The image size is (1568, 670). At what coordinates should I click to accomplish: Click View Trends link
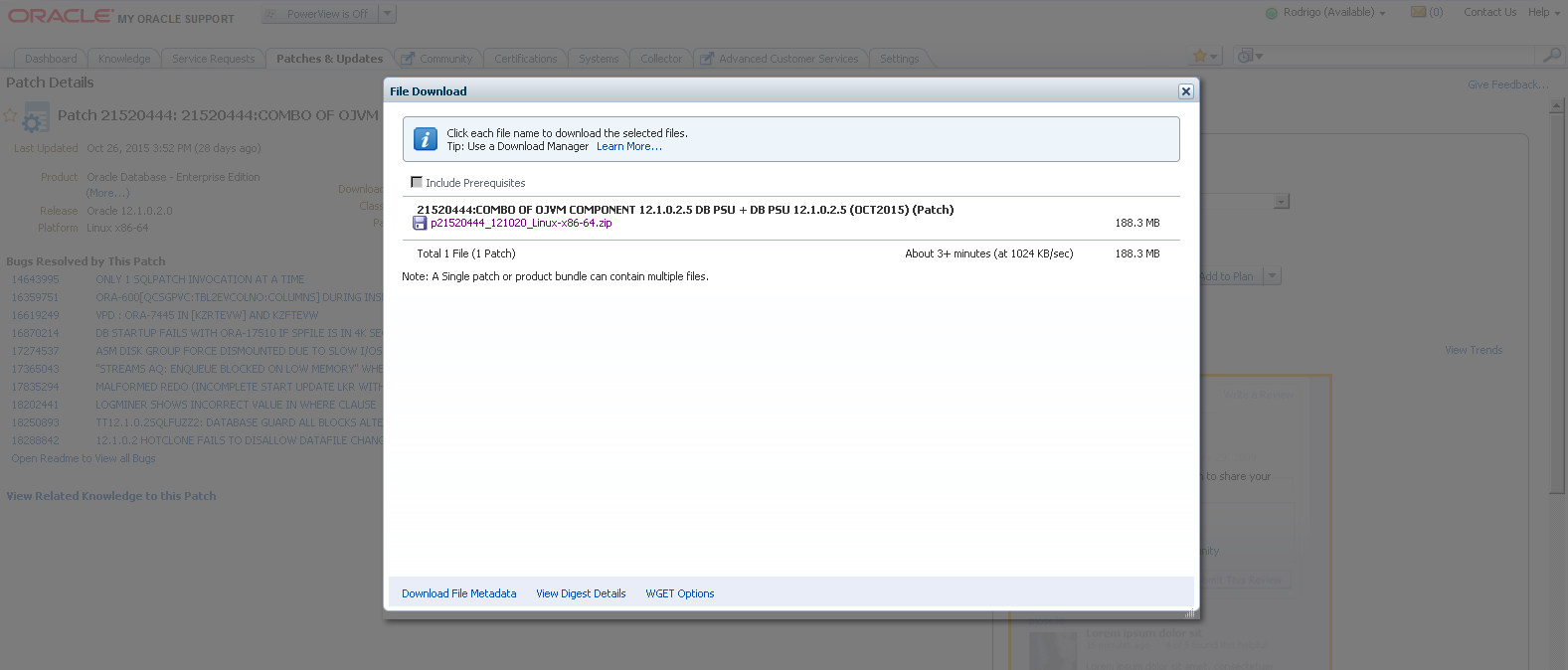click(x=1474, y=350)
